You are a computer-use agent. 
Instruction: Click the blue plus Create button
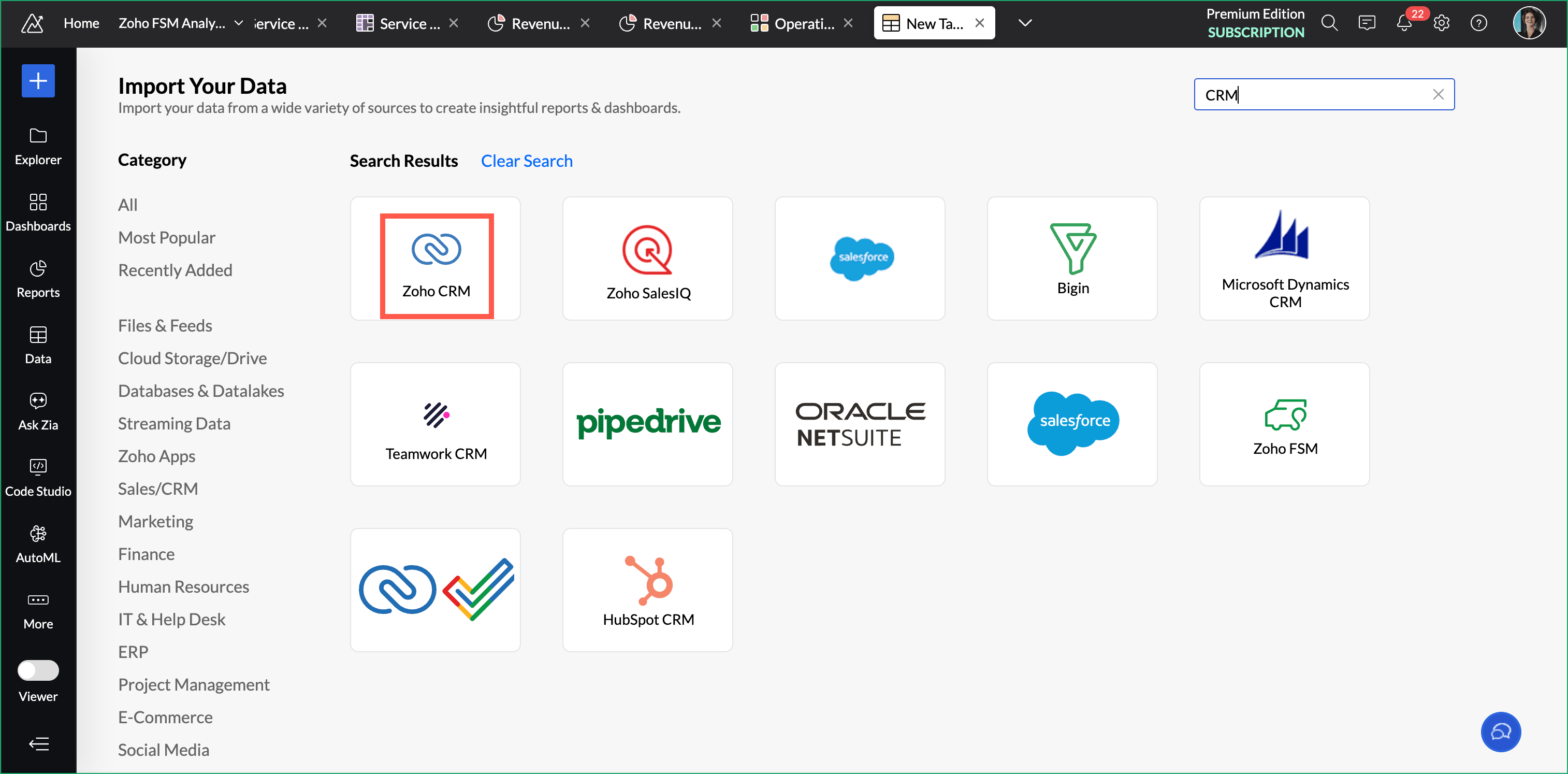point(38,81)
